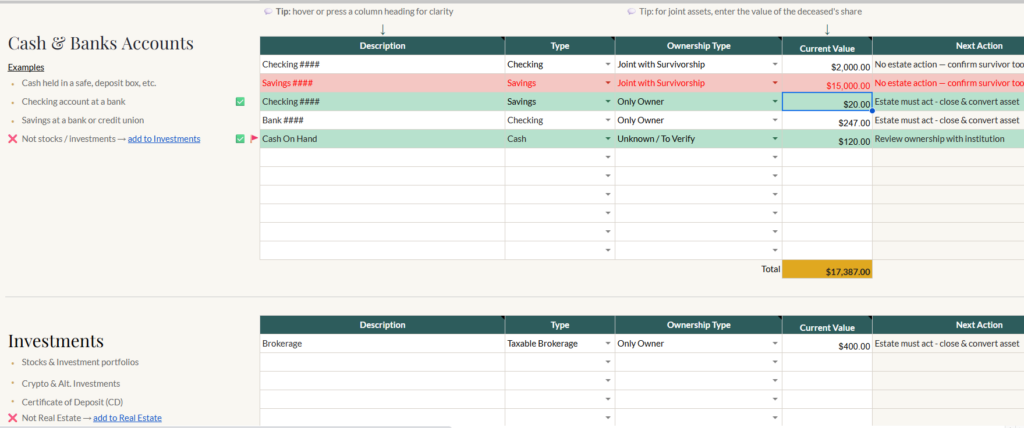The image size is (1024, 428).
Task: Select the Brokerage description cell
Action: point(382,343)
